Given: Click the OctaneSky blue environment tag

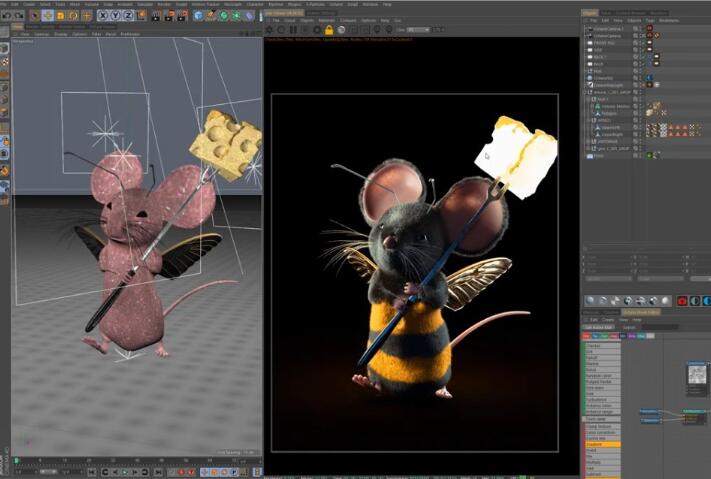Looking at the screenshot, I should [x=649, y=78].
